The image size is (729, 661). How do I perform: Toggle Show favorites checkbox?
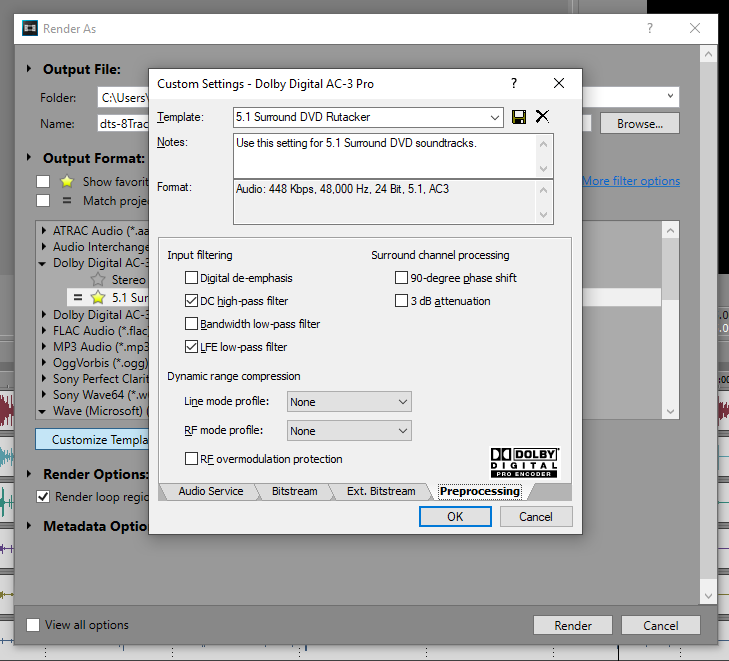[43, 181]
